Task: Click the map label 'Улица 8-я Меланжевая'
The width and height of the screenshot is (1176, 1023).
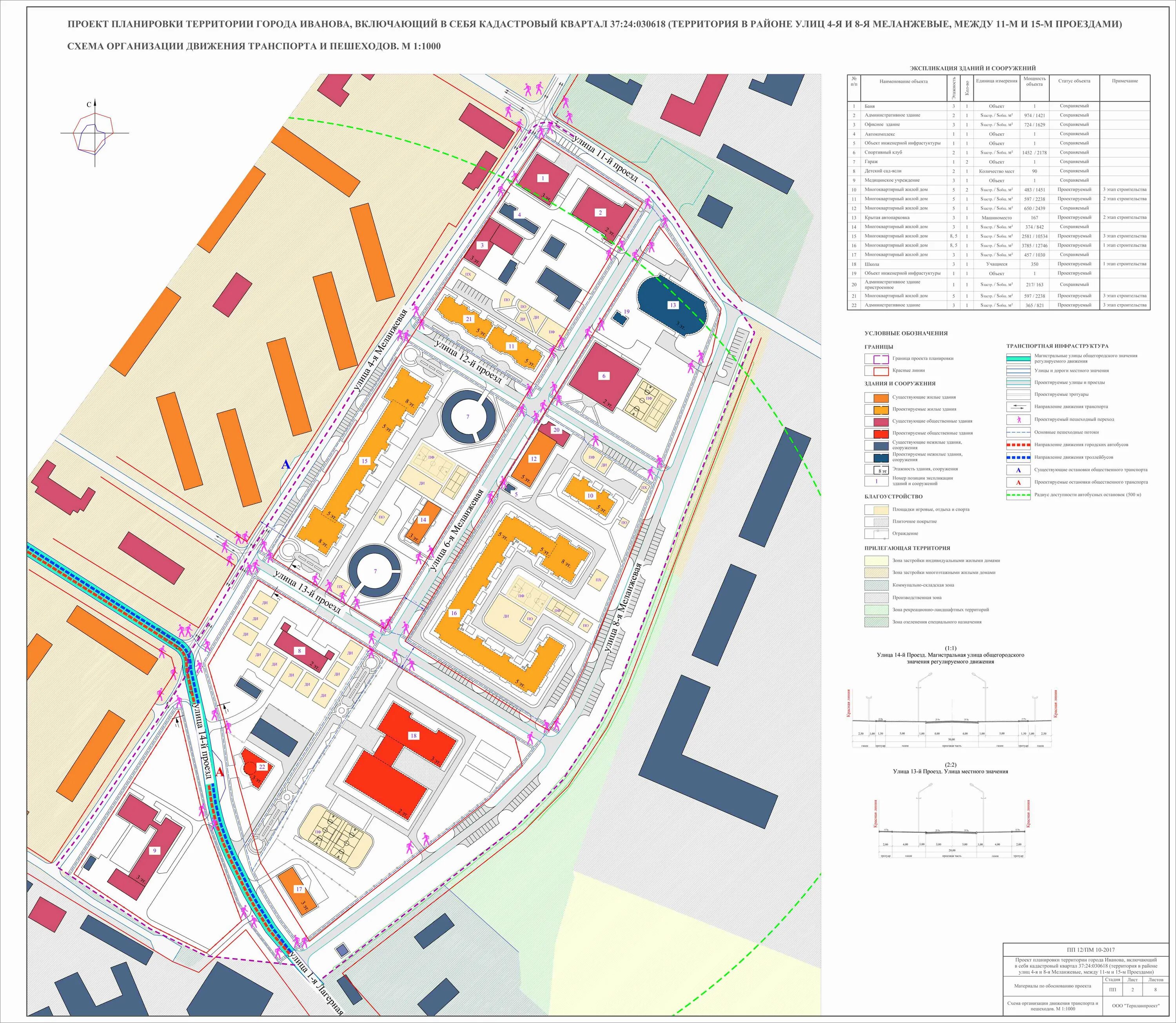Action: (x=623, y=608)
